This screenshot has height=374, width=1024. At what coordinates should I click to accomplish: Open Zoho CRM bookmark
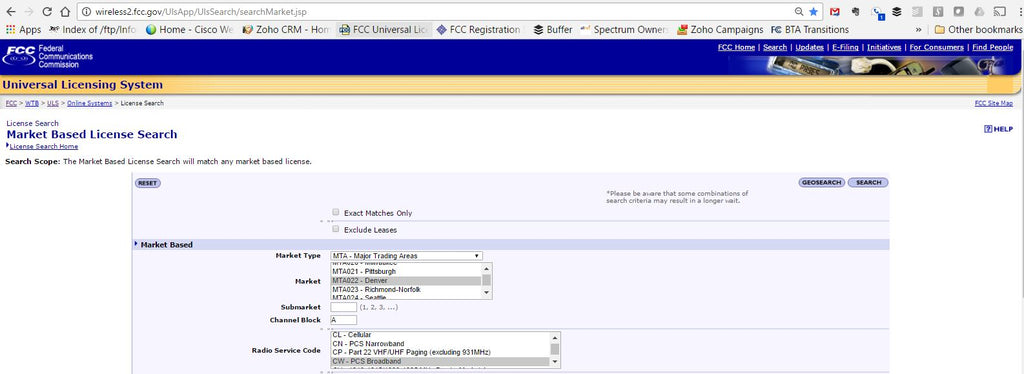click(x=286, y=29)
